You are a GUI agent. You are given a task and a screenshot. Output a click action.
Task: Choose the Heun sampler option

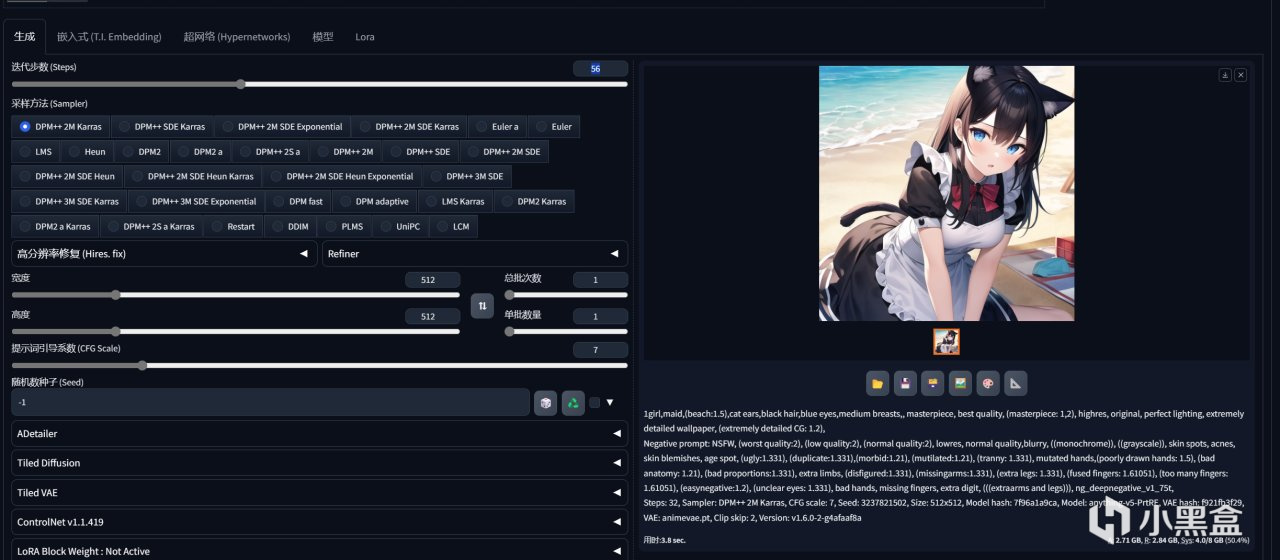[86, 152]
